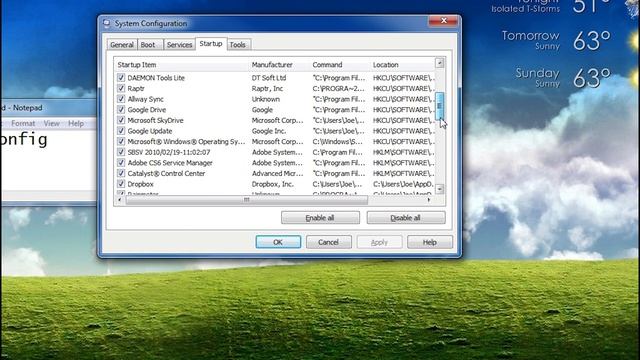Click the 'Sunday Sunny' weather forecast entry
The width and height of the screenshot is (640, 360).
pyautogui.click(x=563, y=78)
